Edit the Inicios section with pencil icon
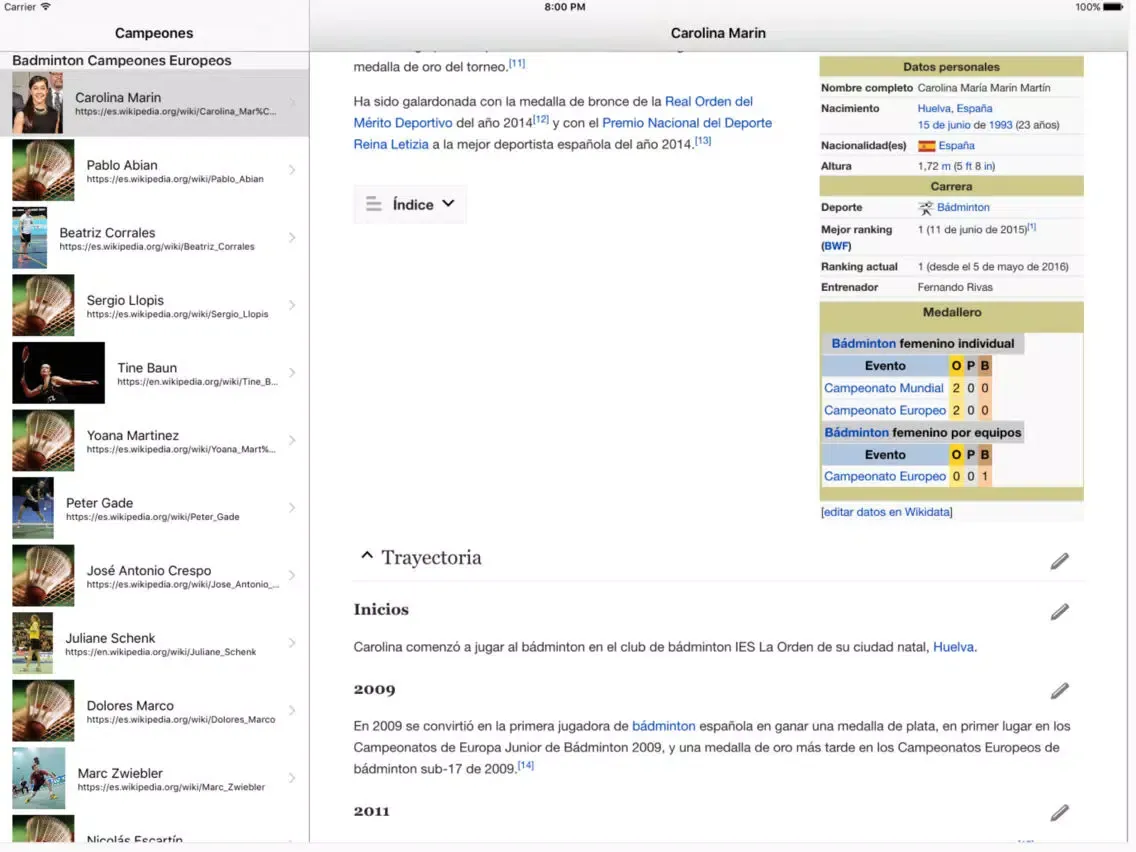The height and width of the screenshot is (852, 1136). [1059, 611]
